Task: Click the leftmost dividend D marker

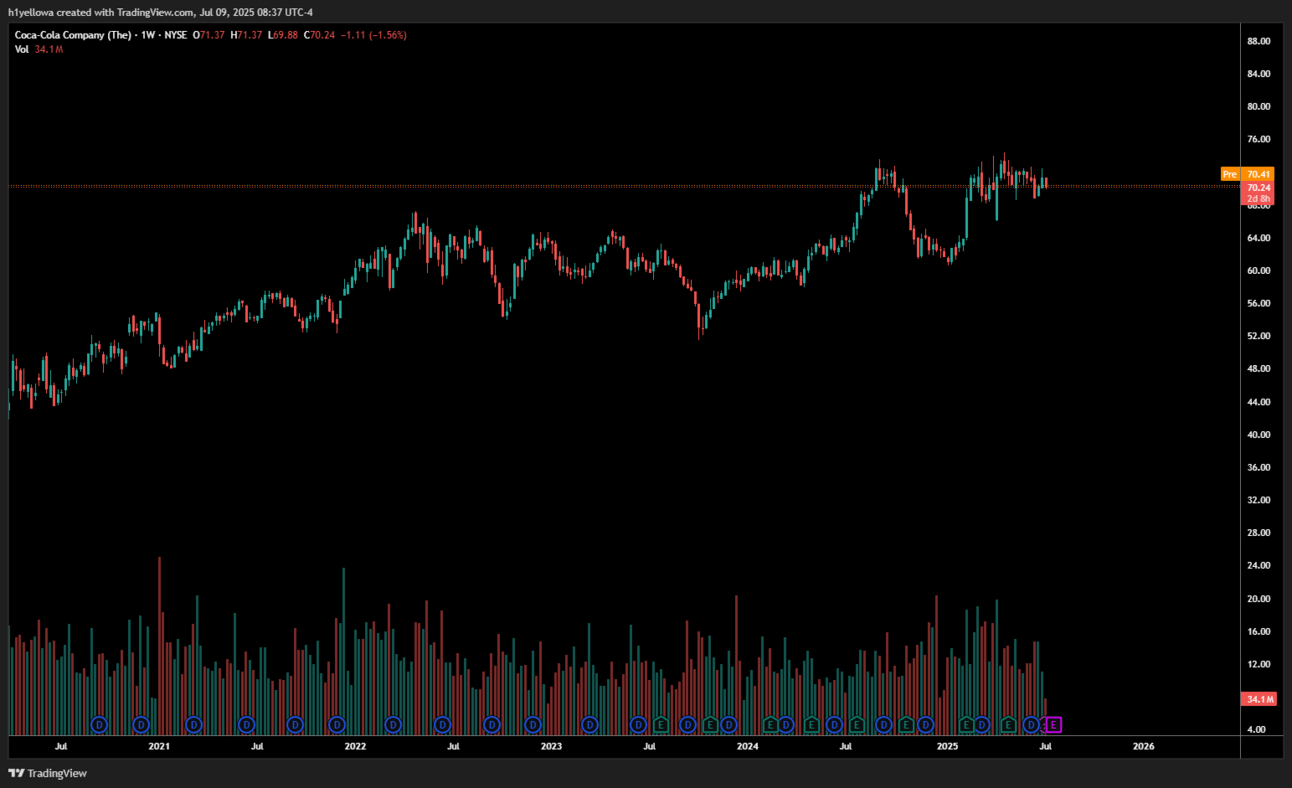Action: pyautogui.click(x=99, y=724)
